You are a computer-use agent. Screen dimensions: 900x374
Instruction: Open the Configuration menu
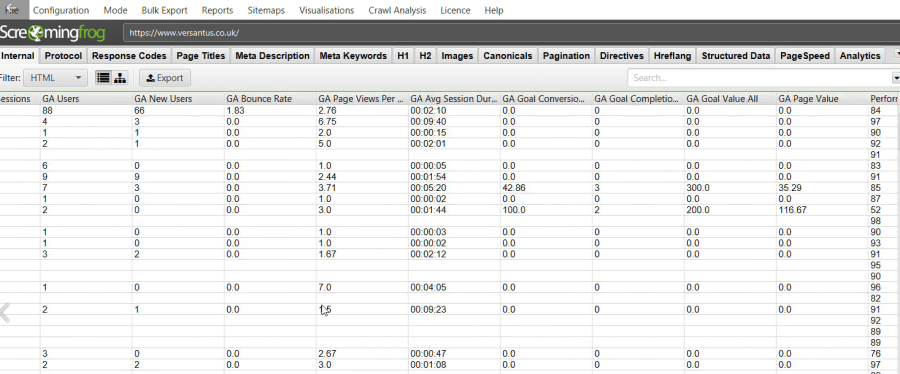pos(61,10)
